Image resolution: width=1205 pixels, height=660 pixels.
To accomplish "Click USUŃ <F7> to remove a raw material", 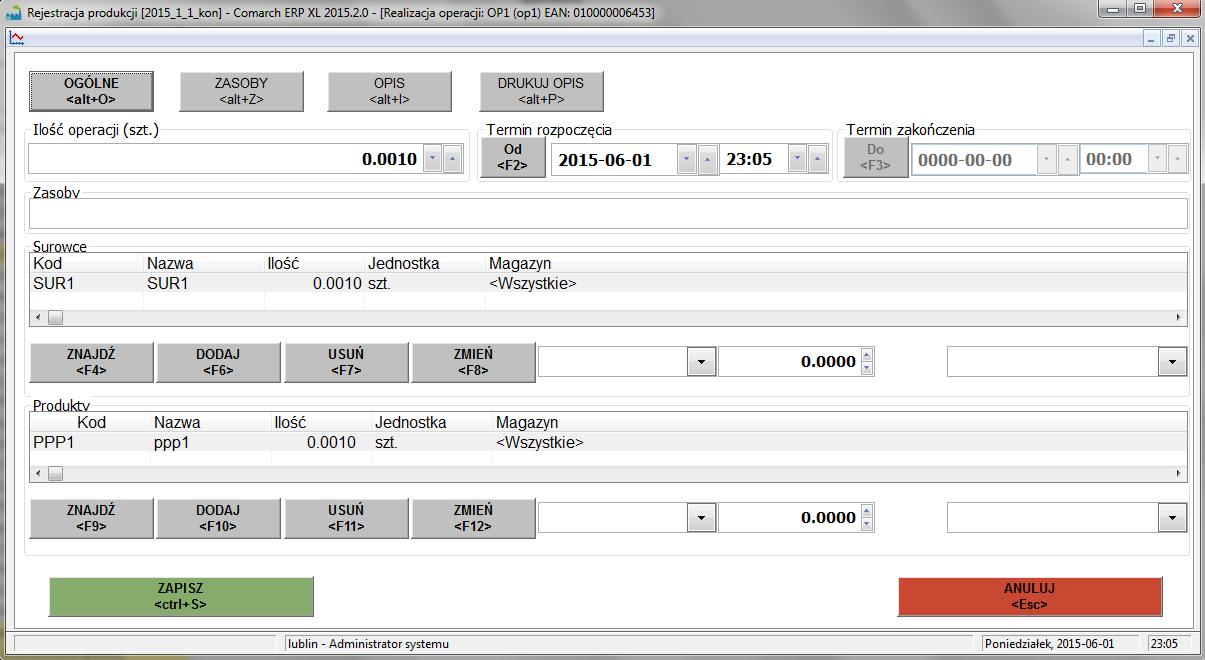I will pos(346,362).
